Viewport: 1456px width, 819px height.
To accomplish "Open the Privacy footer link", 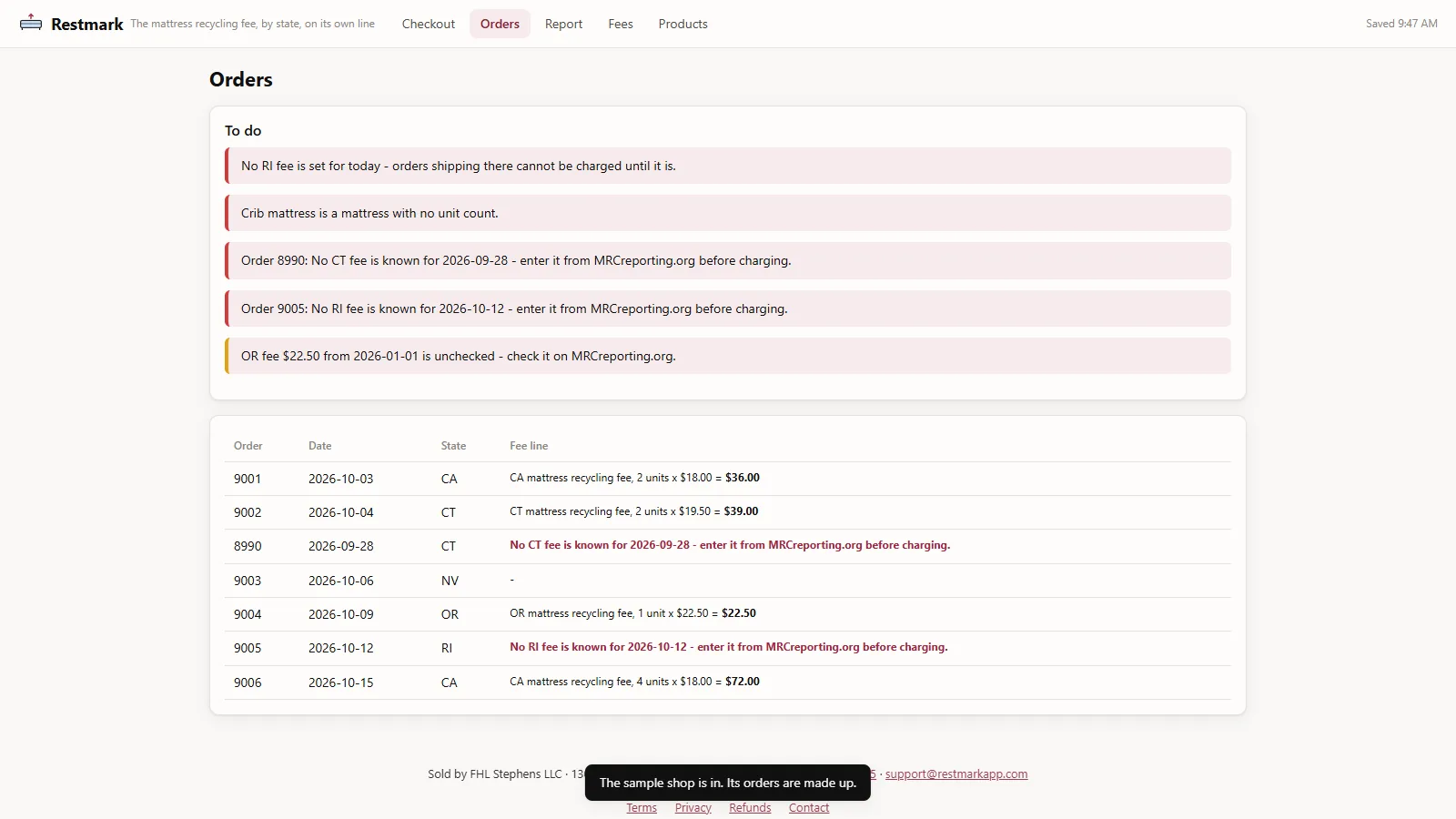I will click(693, 808).
